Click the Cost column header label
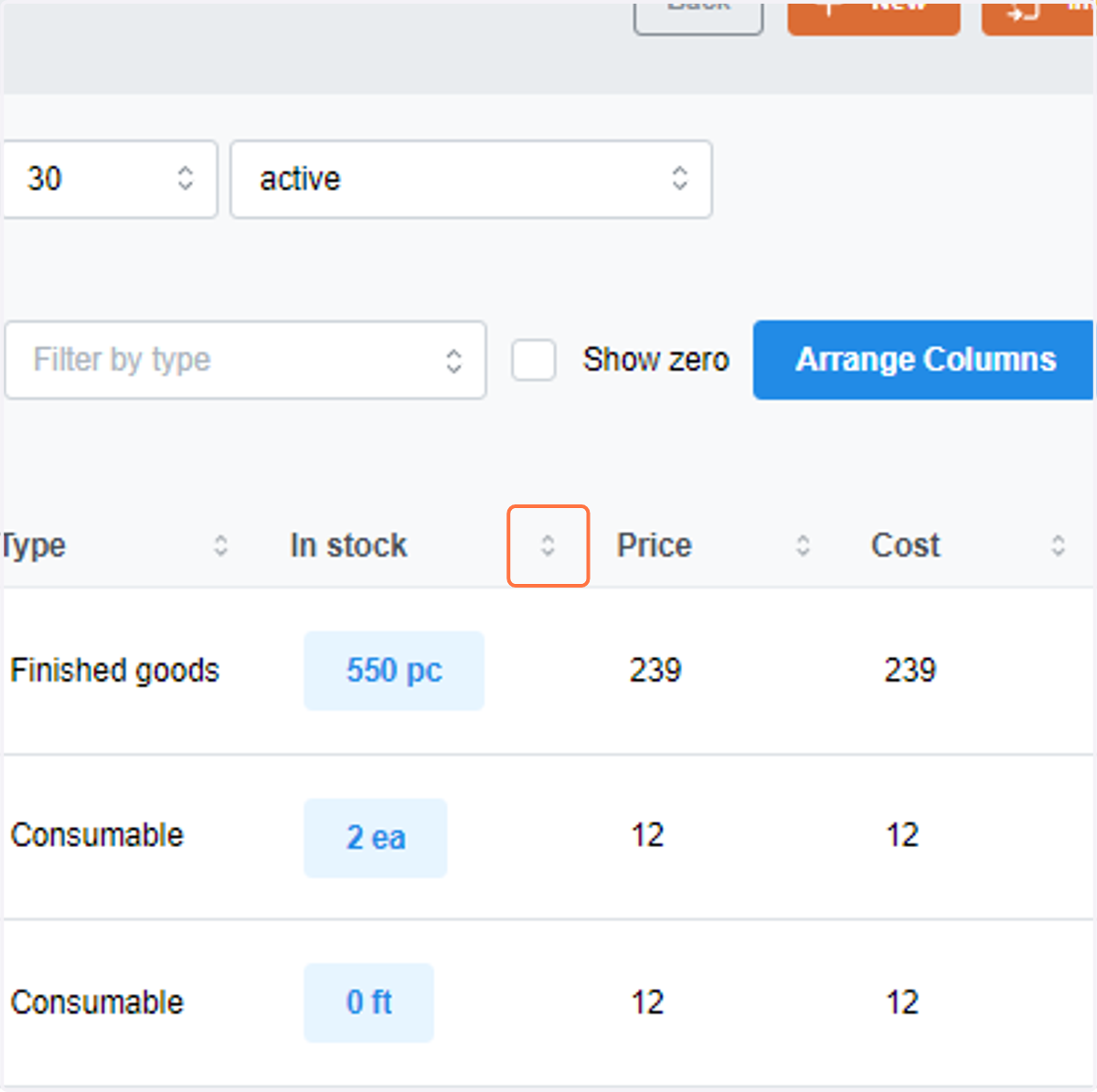Viewport: 1097px width, 1092px height. click(x=905, y=546)
